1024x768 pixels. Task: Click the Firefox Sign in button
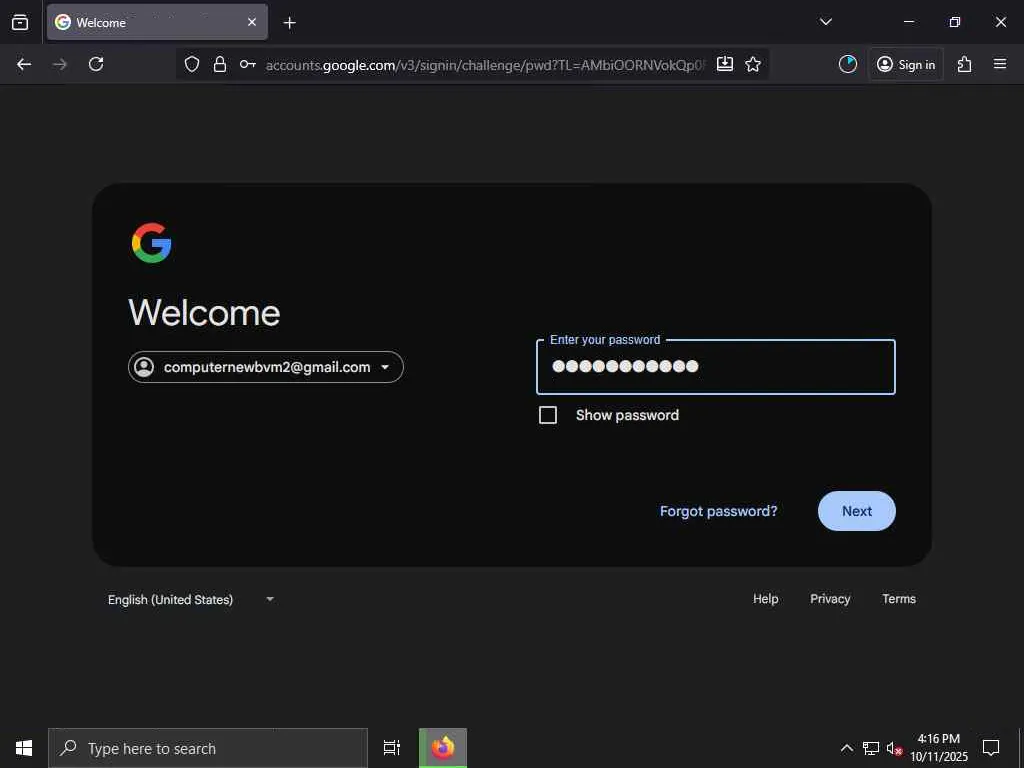pyautogui.click(x=906, y=64)
